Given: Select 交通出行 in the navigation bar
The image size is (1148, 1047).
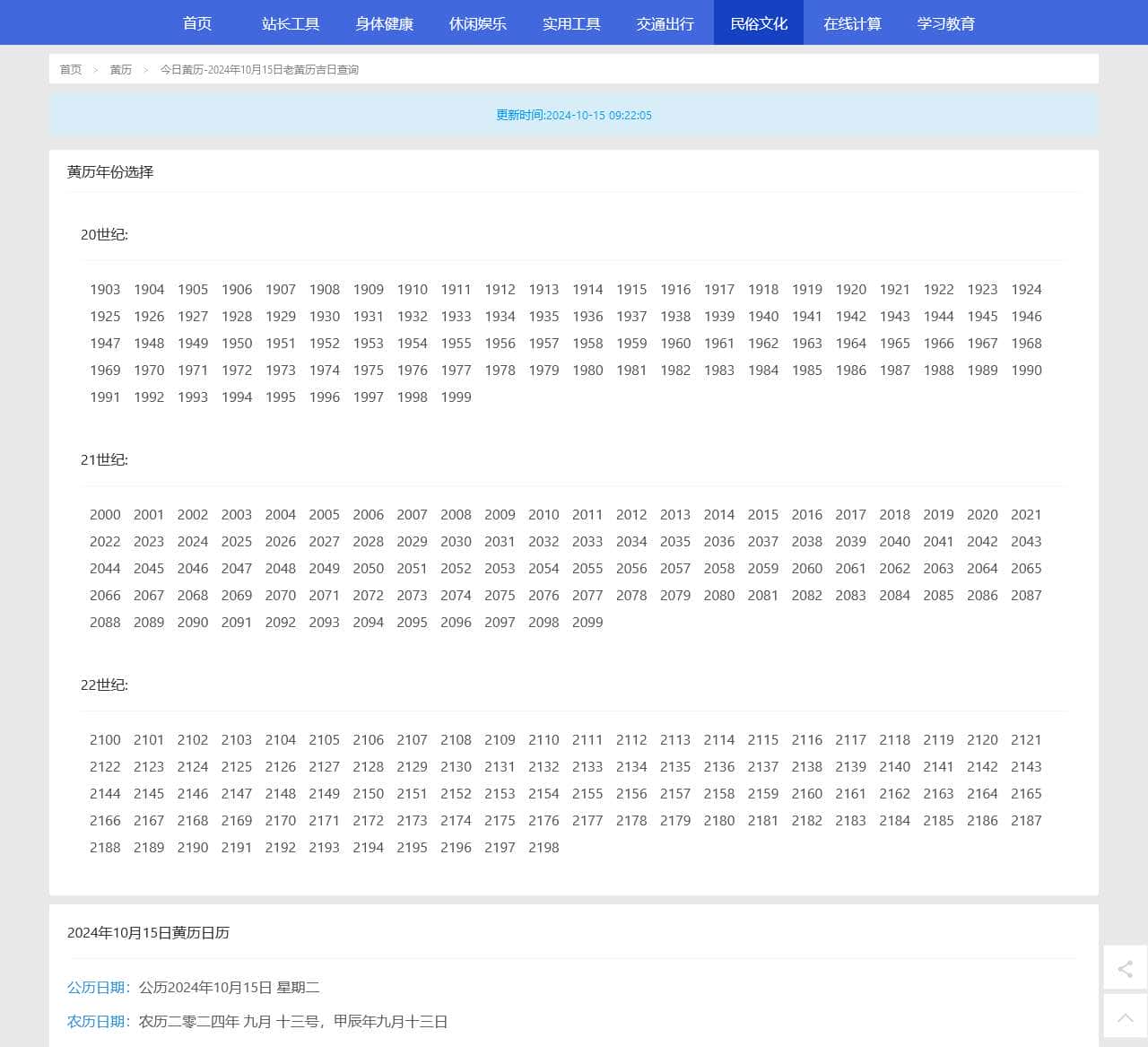Looking at the screenshot, I should pyautogui.click(x=665, y=23).
